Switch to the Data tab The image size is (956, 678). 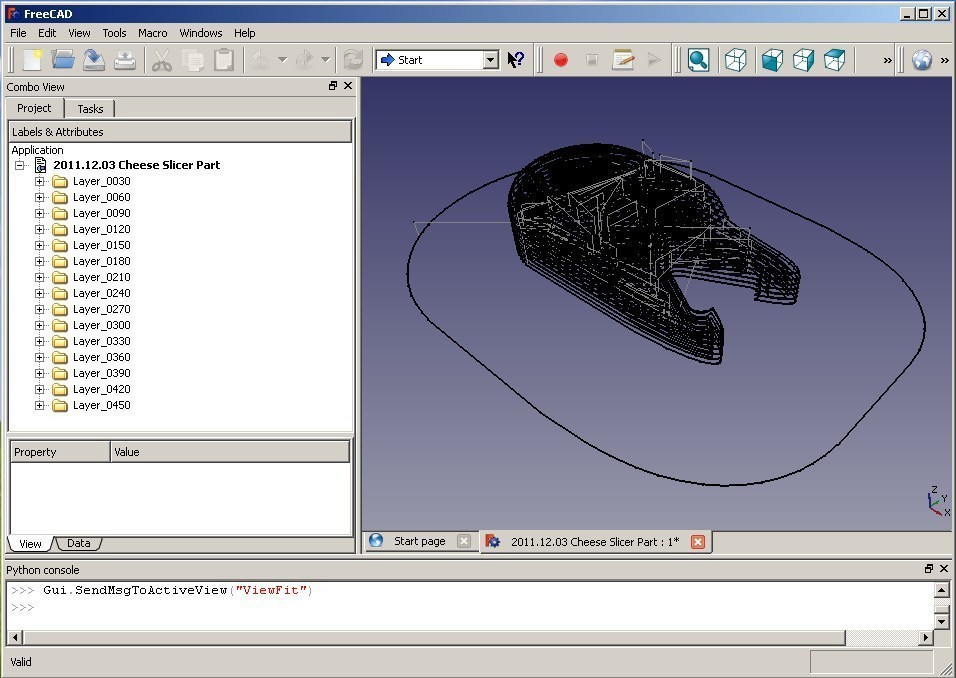[x=79, y=543]
